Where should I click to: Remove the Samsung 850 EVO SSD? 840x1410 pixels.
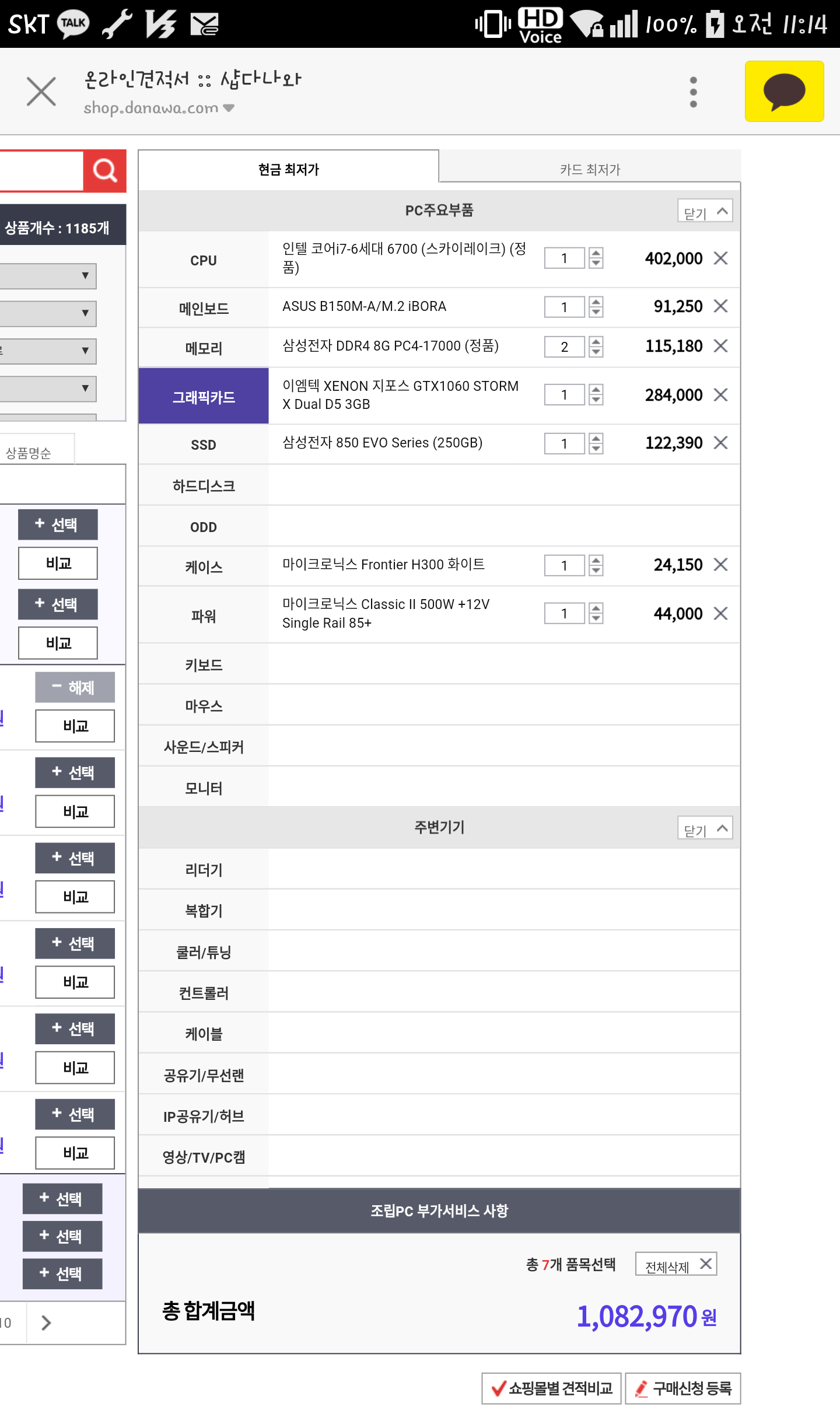click(721, 443)
